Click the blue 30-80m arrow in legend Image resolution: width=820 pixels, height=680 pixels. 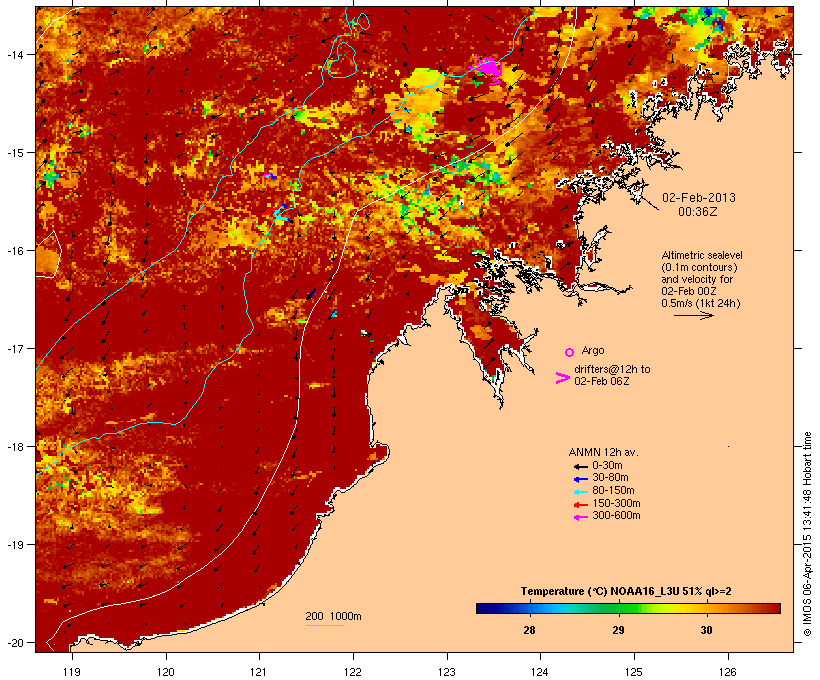pos(581,479)
